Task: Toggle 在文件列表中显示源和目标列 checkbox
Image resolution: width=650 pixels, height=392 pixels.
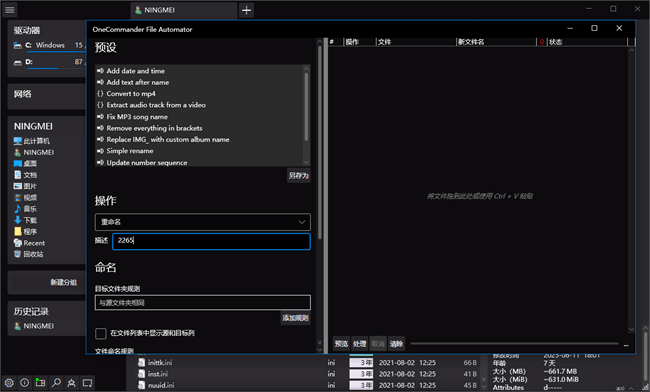Action: (101, 333)
